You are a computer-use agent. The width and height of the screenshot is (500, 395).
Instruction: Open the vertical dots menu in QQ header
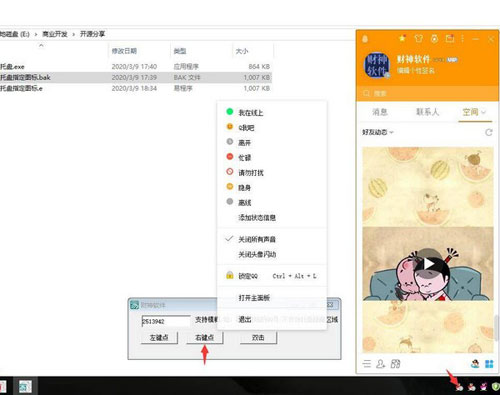(463, 39)
